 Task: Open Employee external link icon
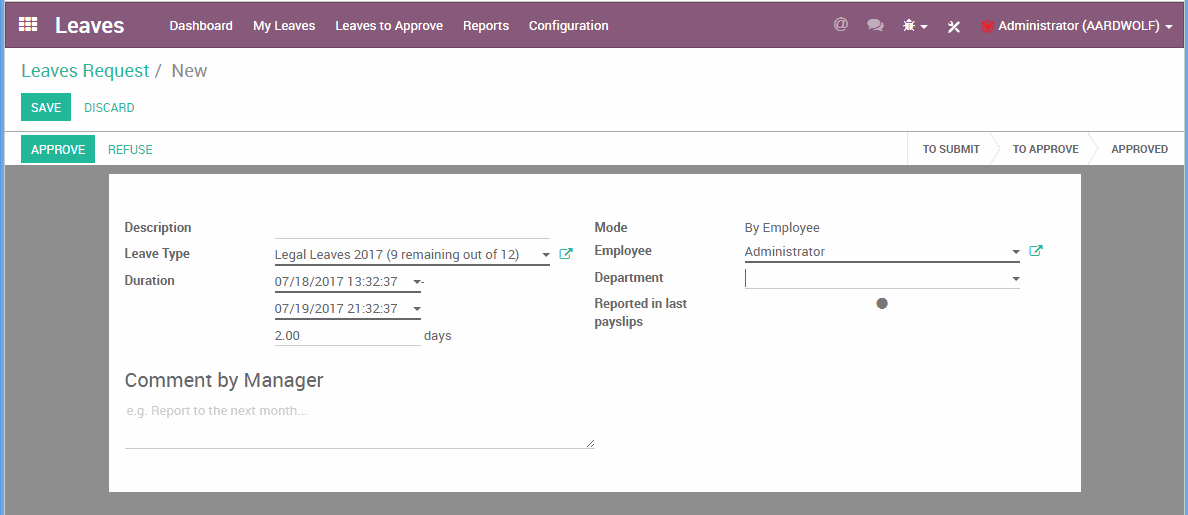click(x=1036, y=251)
